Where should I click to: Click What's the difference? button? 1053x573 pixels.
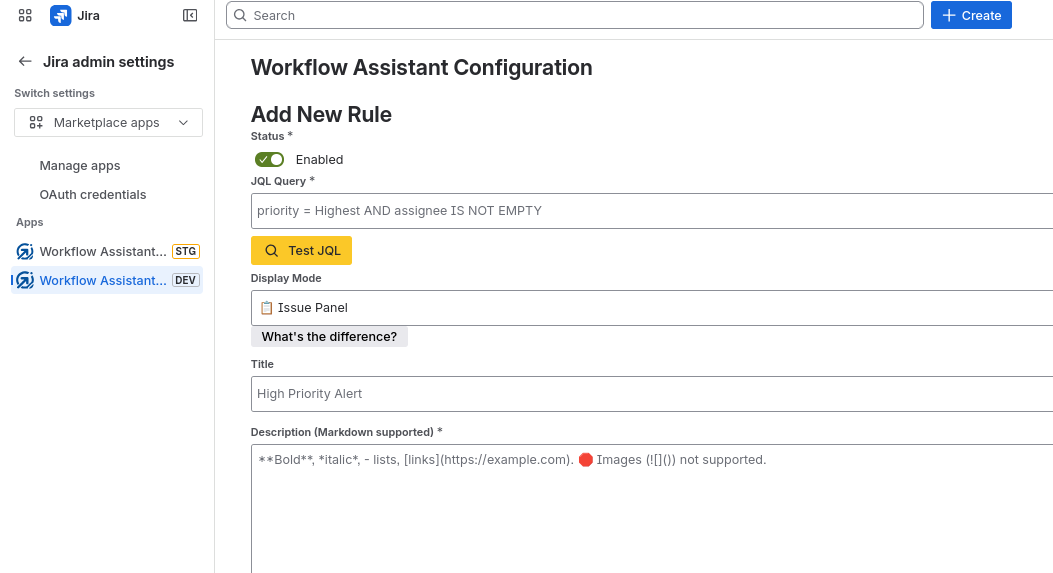pos(329,337)
